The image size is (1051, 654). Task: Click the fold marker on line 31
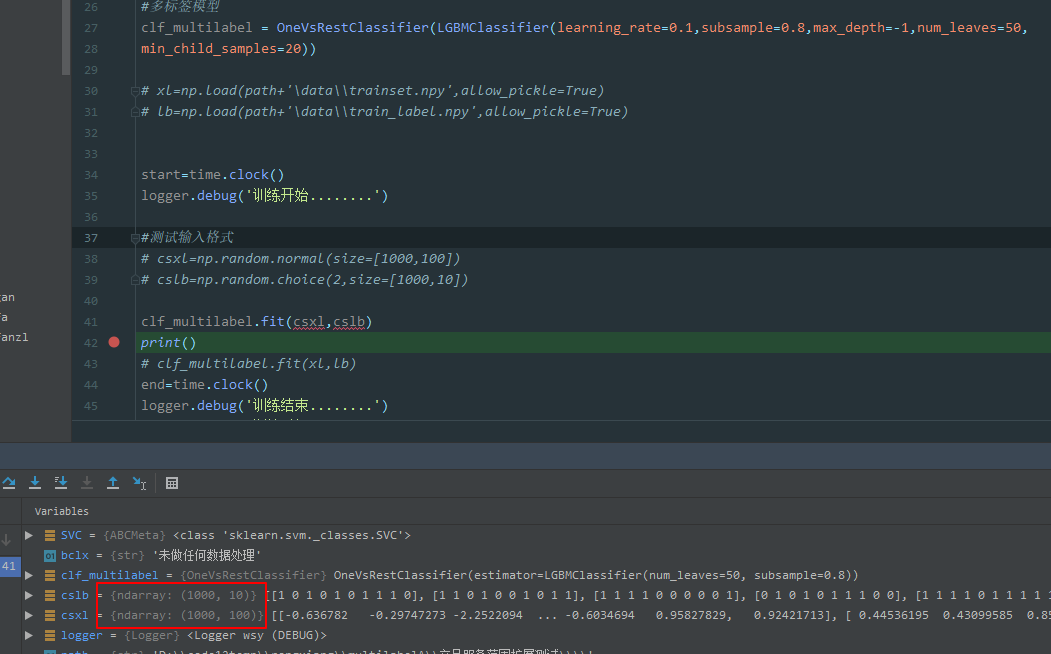[135, 112]
